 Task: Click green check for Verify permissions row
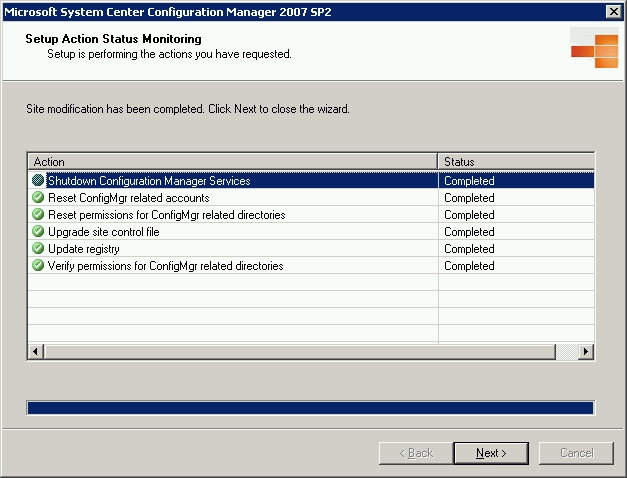38,265
